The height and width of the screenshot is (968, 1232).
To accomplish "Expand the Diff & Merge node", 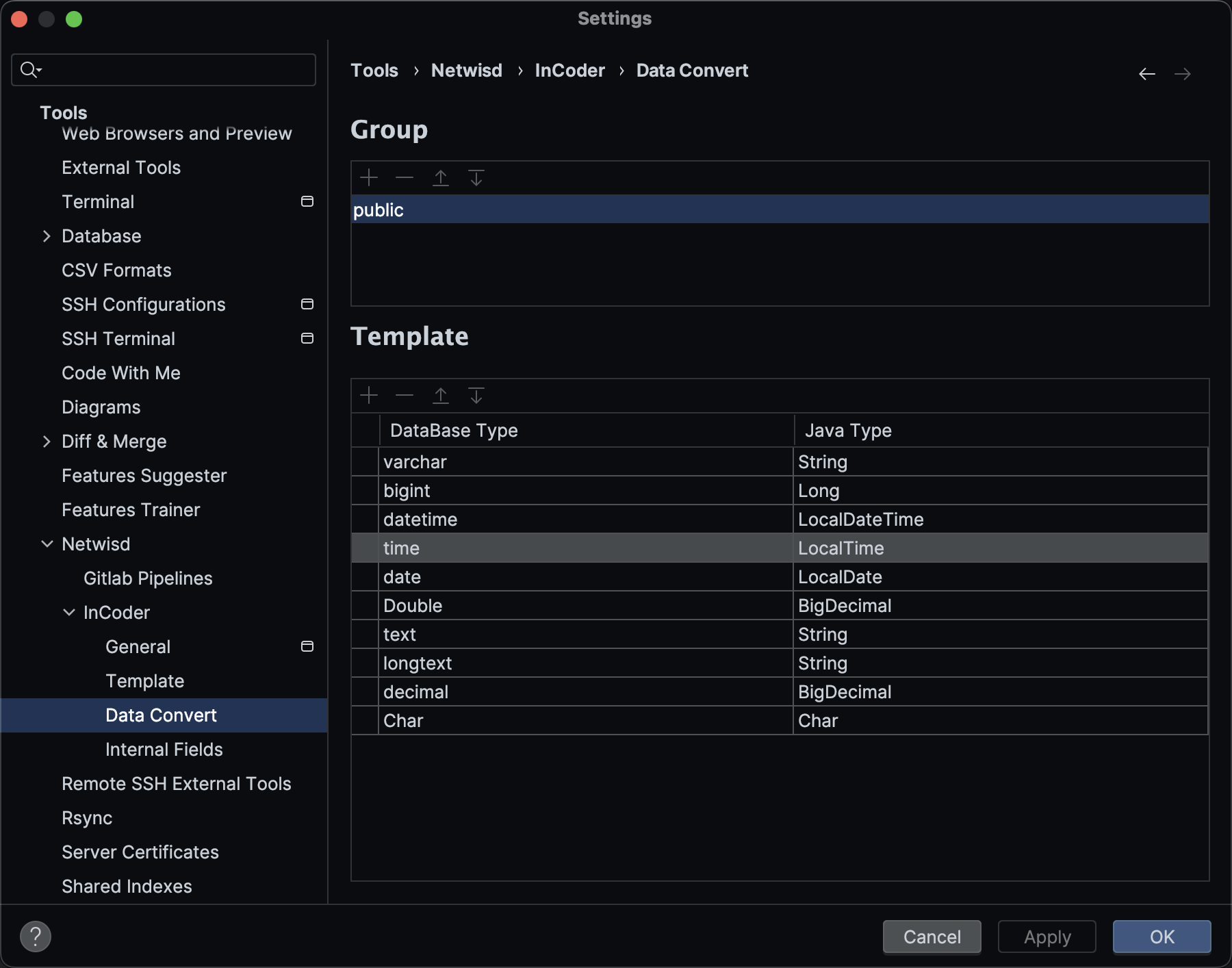I will tap(47, 442).
